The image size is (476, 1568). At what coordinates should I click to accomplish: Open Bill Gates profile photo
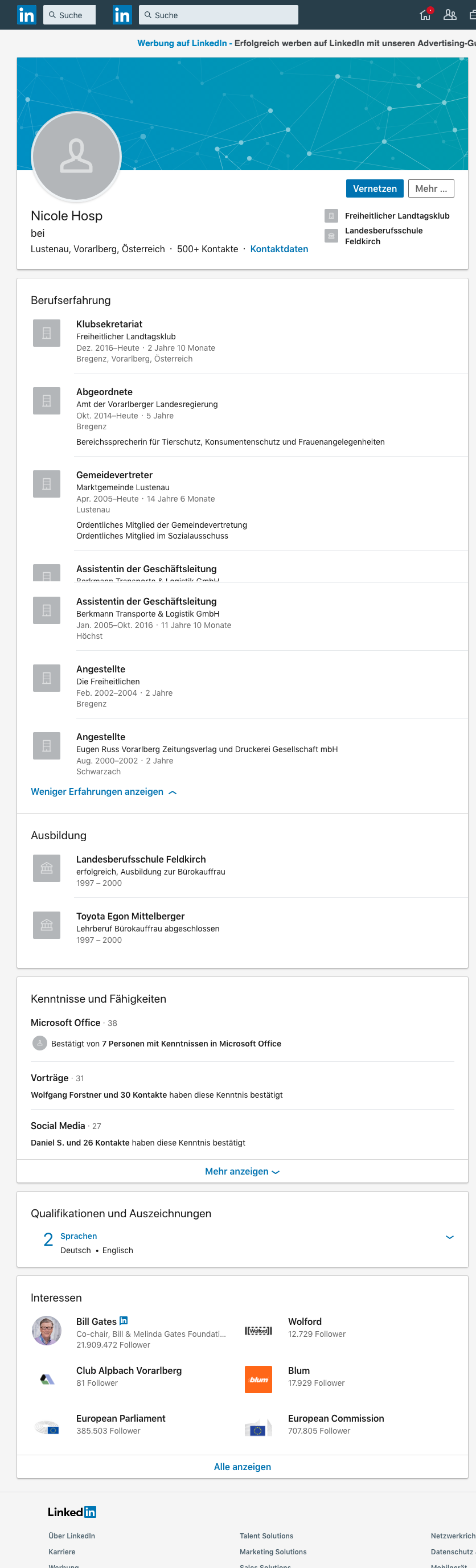click(x=47, y=1330)
